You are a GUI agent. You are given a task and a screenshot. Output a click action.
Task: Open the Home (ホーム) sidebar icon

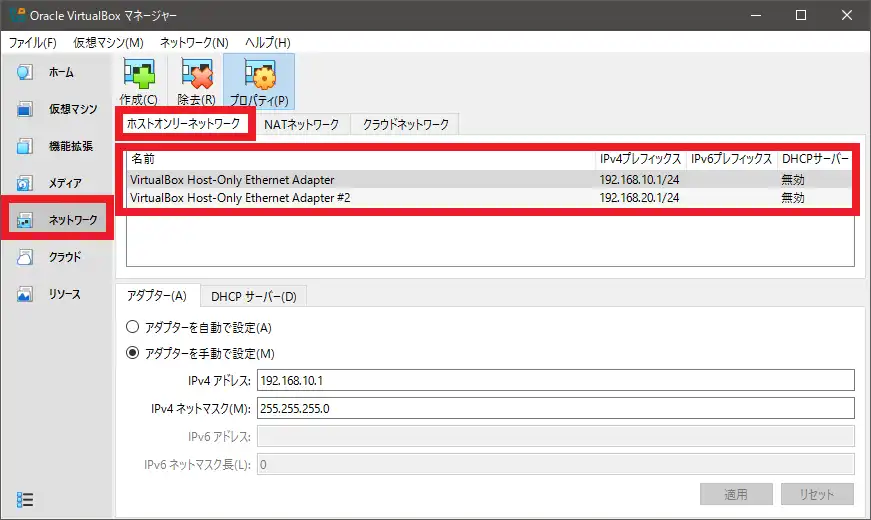(x=24, y=72)
